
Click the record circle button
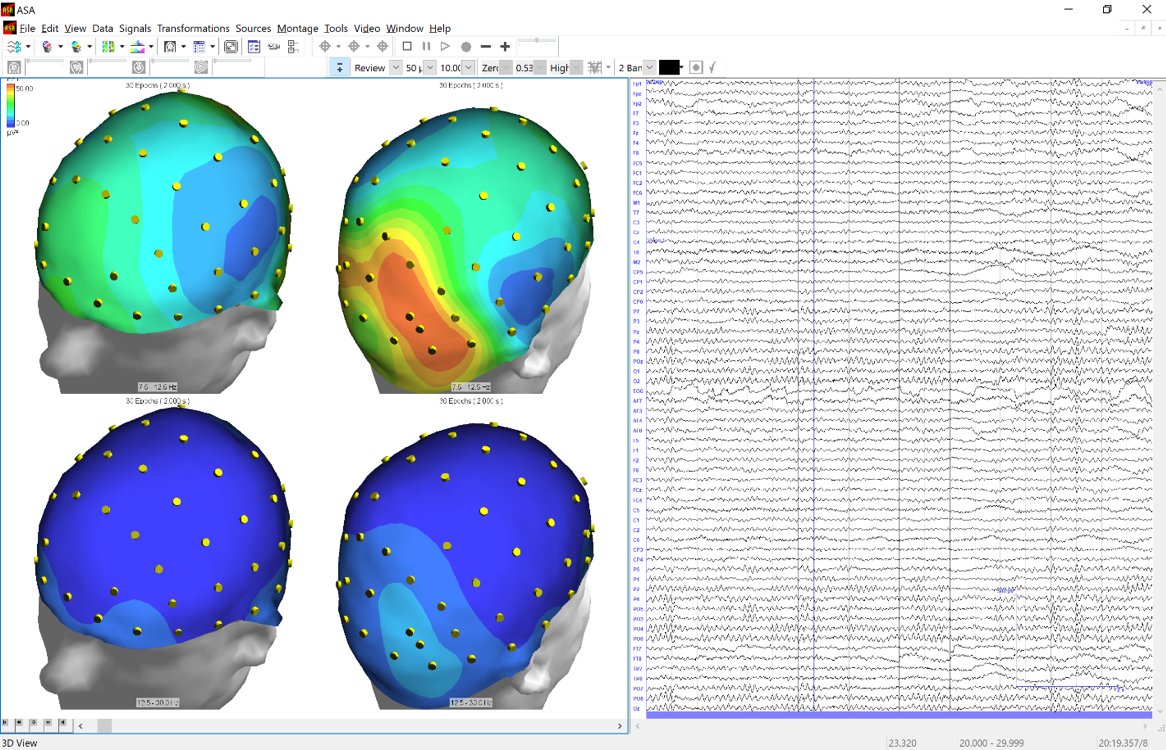(466, 46)
